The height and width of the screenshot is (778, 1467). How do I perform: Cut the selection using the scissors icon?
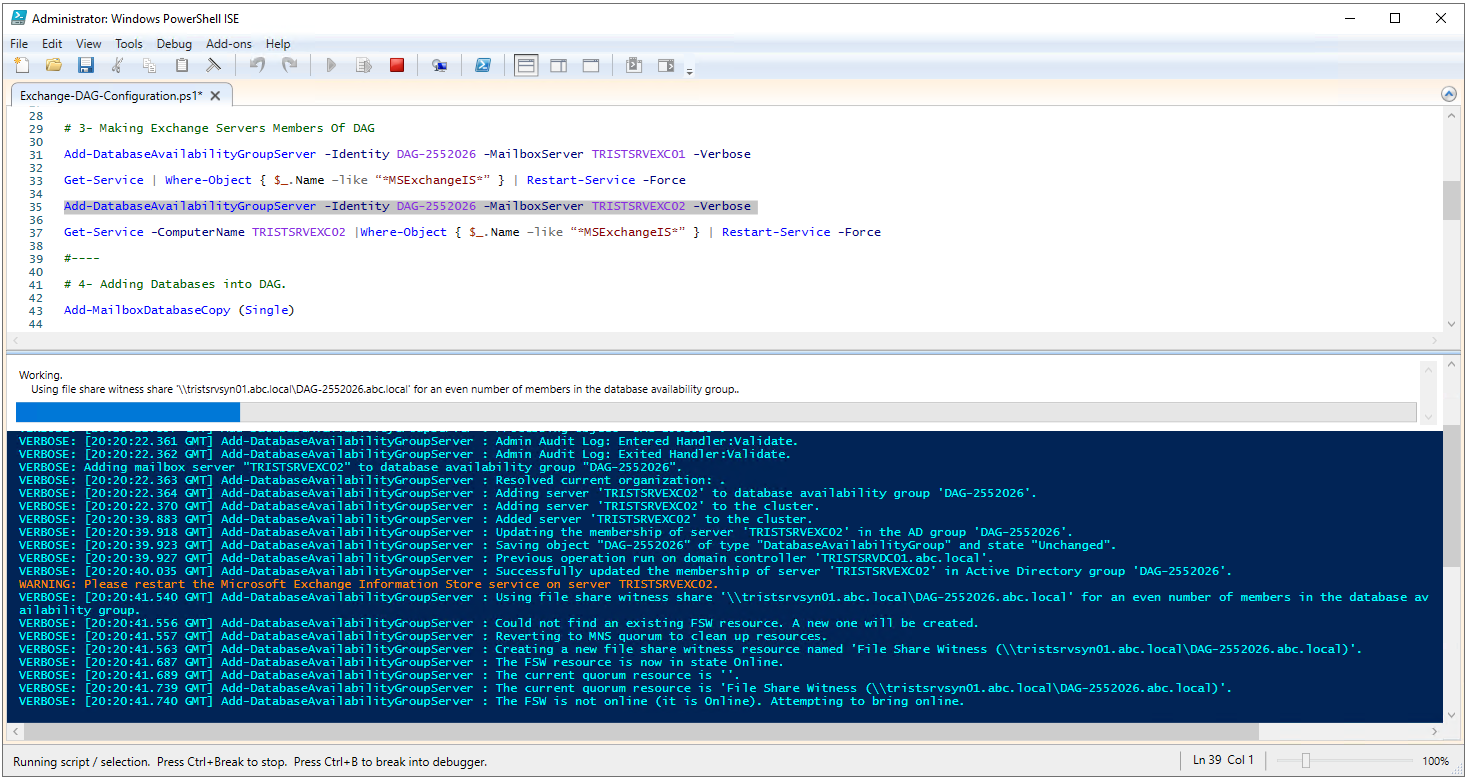click(118, 66)
